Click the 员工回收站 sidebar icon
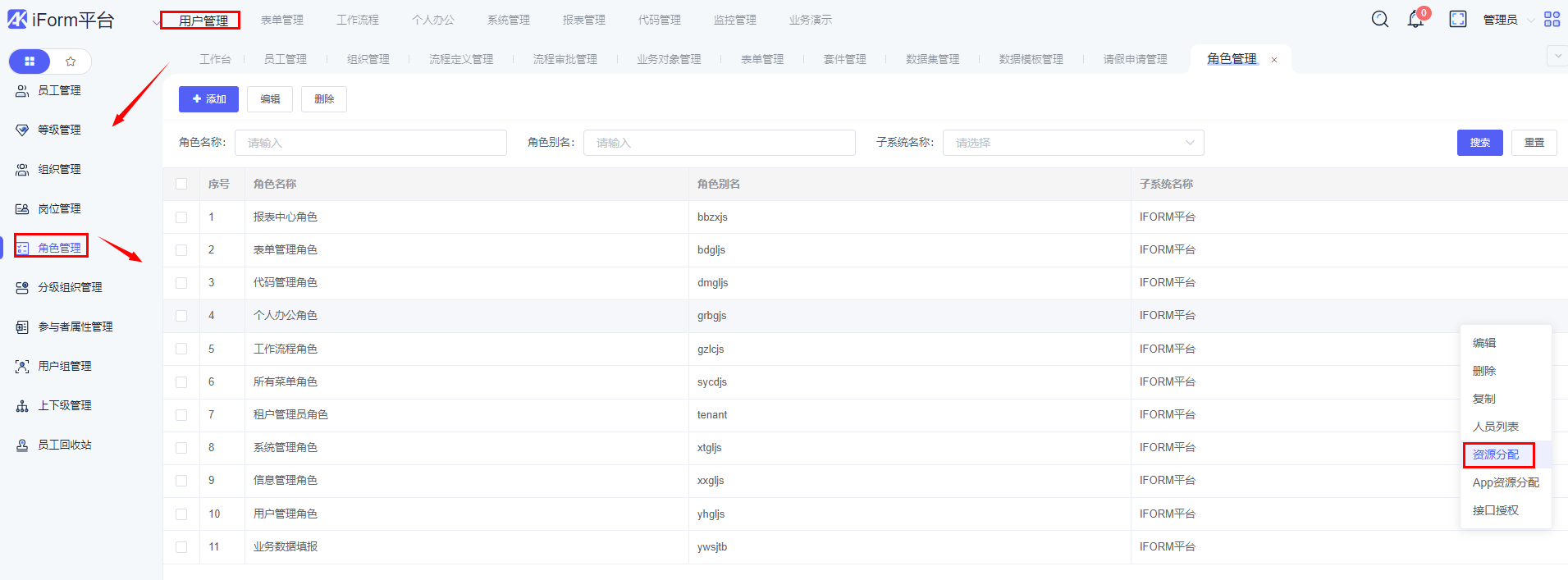Image resolution: width=1568 pixels, height=580 pixels. point(22,445)
